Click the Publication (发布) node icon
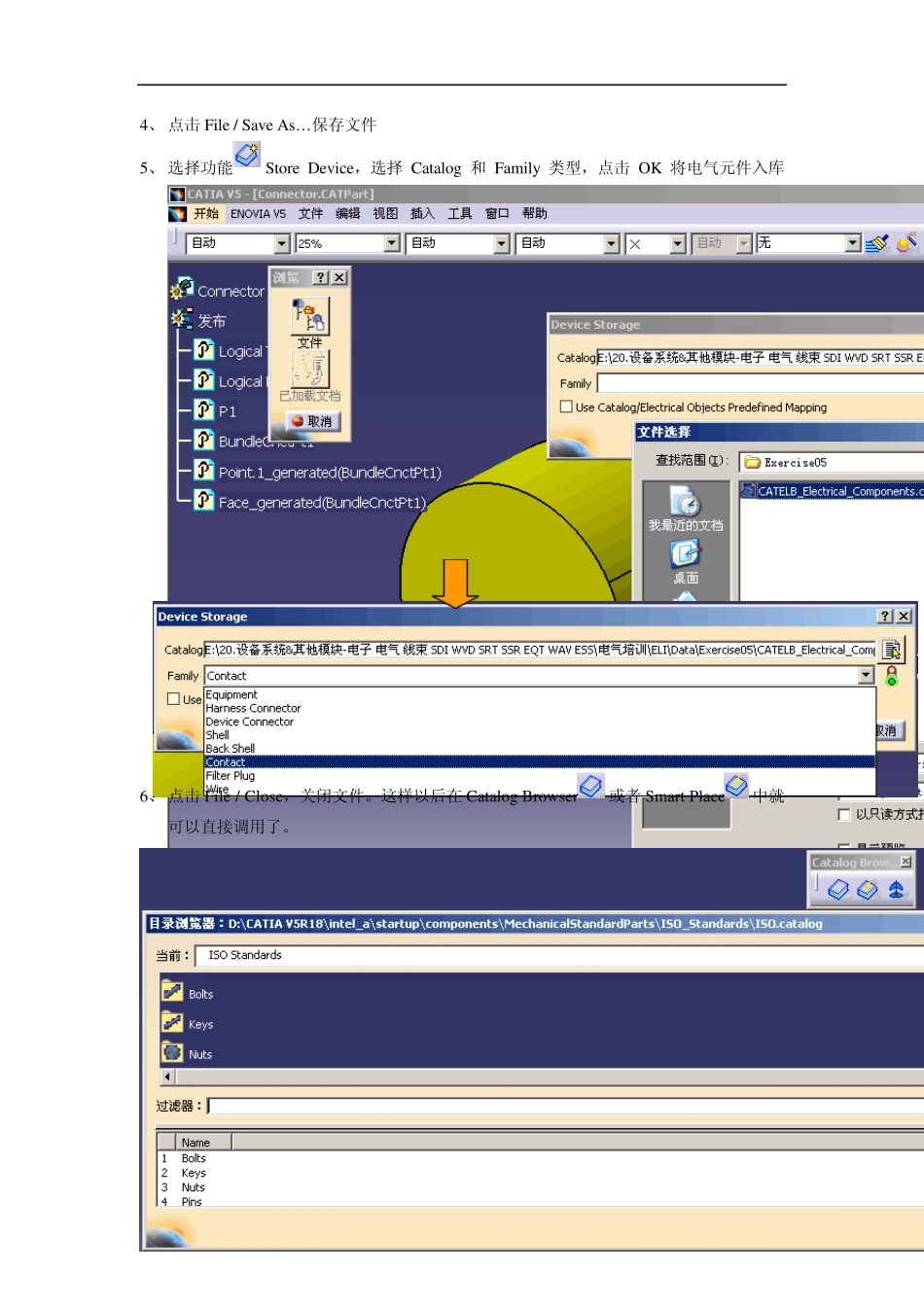The height and width of the screenshot is (1307, 924). (182, 319)
